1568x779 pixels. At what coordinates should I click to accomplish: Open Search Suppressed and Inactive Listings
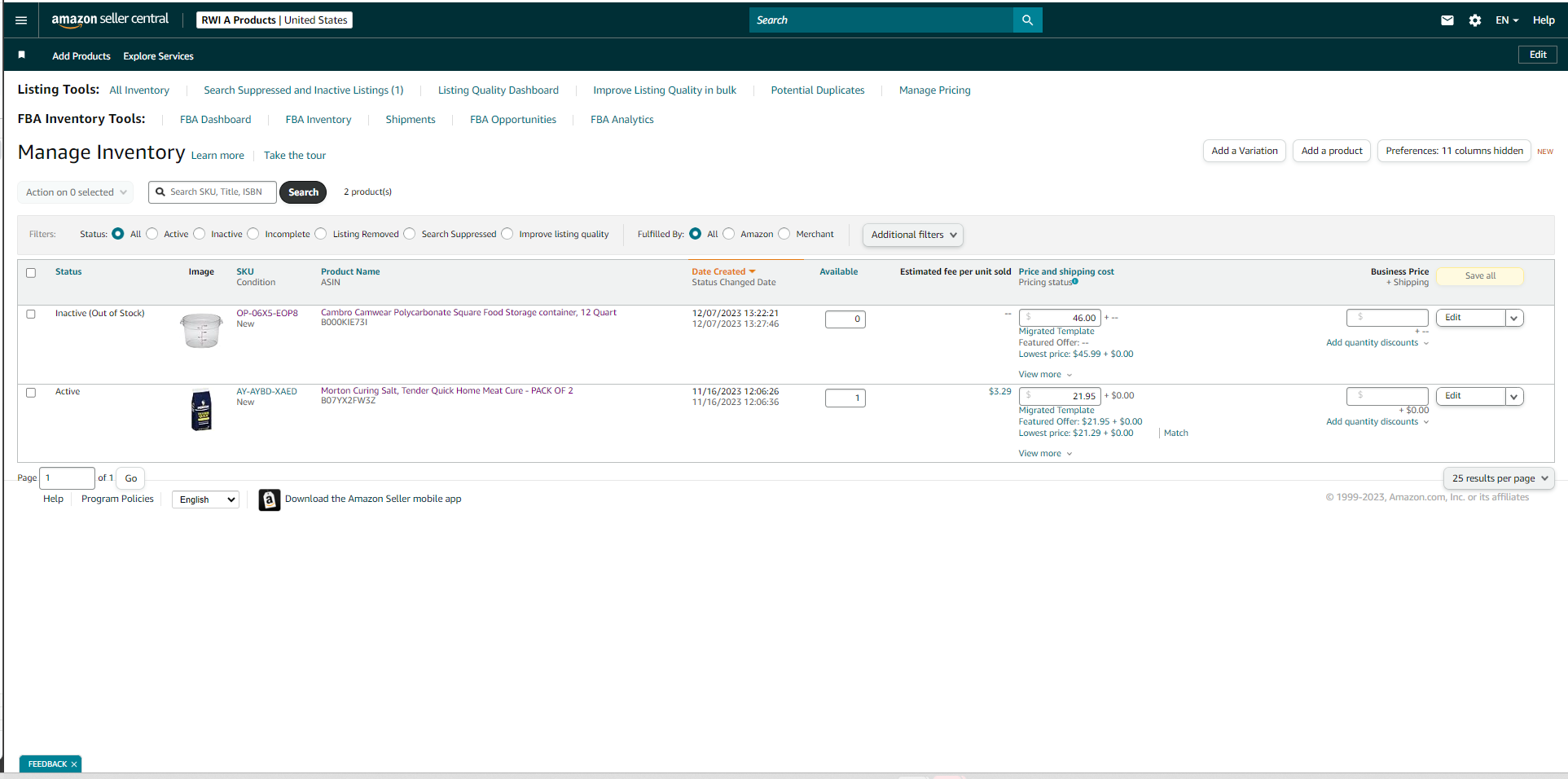(x=304, y=90)
